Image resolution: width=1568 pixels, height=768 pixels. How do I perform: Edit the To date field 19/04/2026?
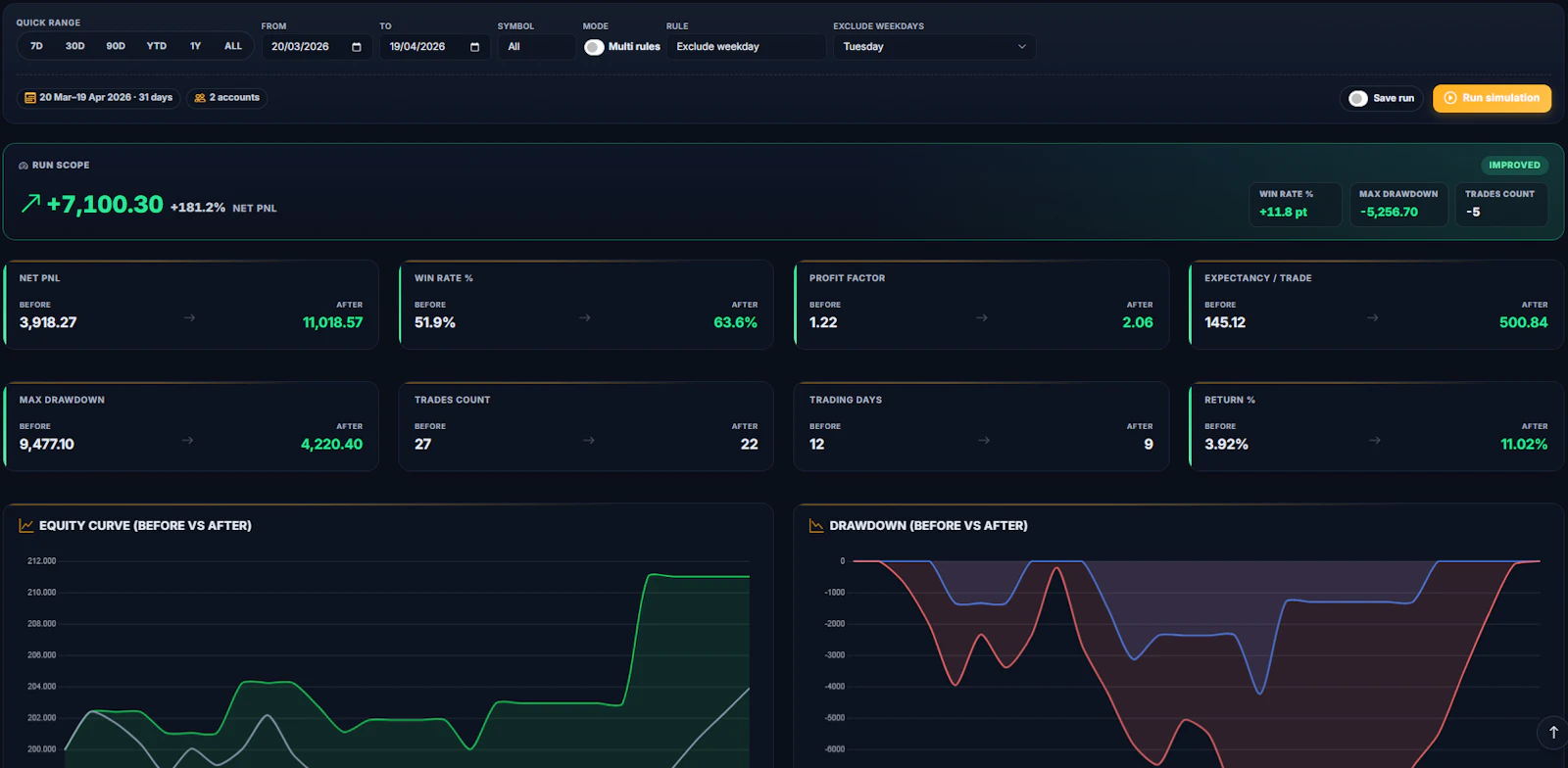tap(435, 47)
